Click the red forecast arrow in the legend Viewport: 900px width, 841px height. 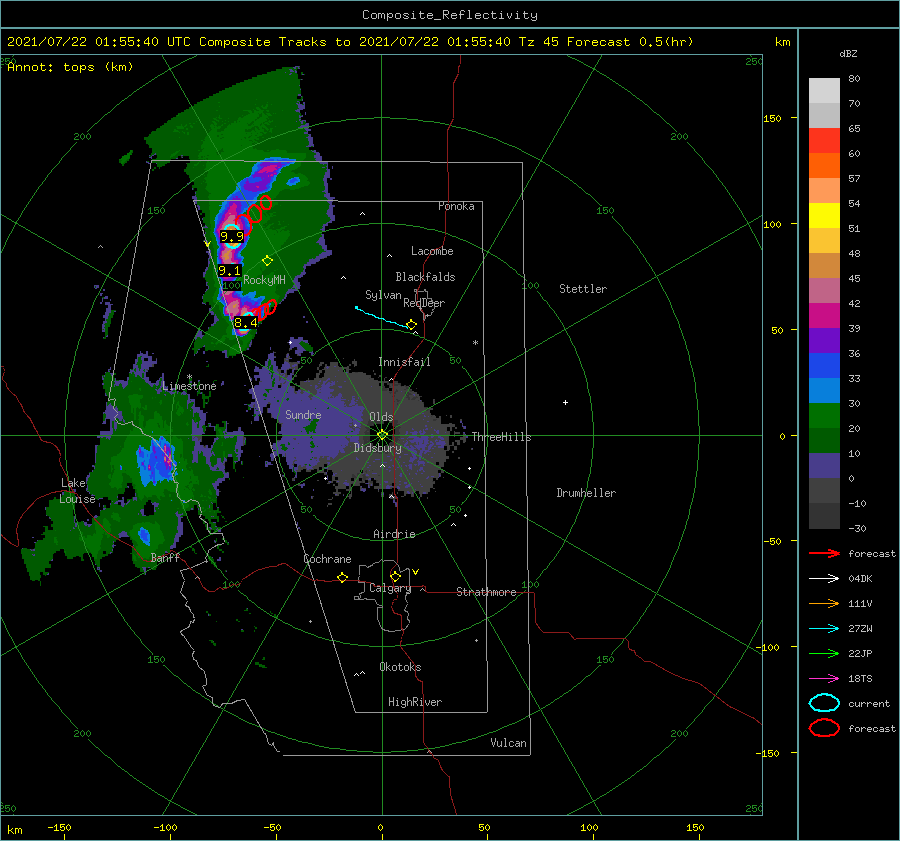[824, 553]
